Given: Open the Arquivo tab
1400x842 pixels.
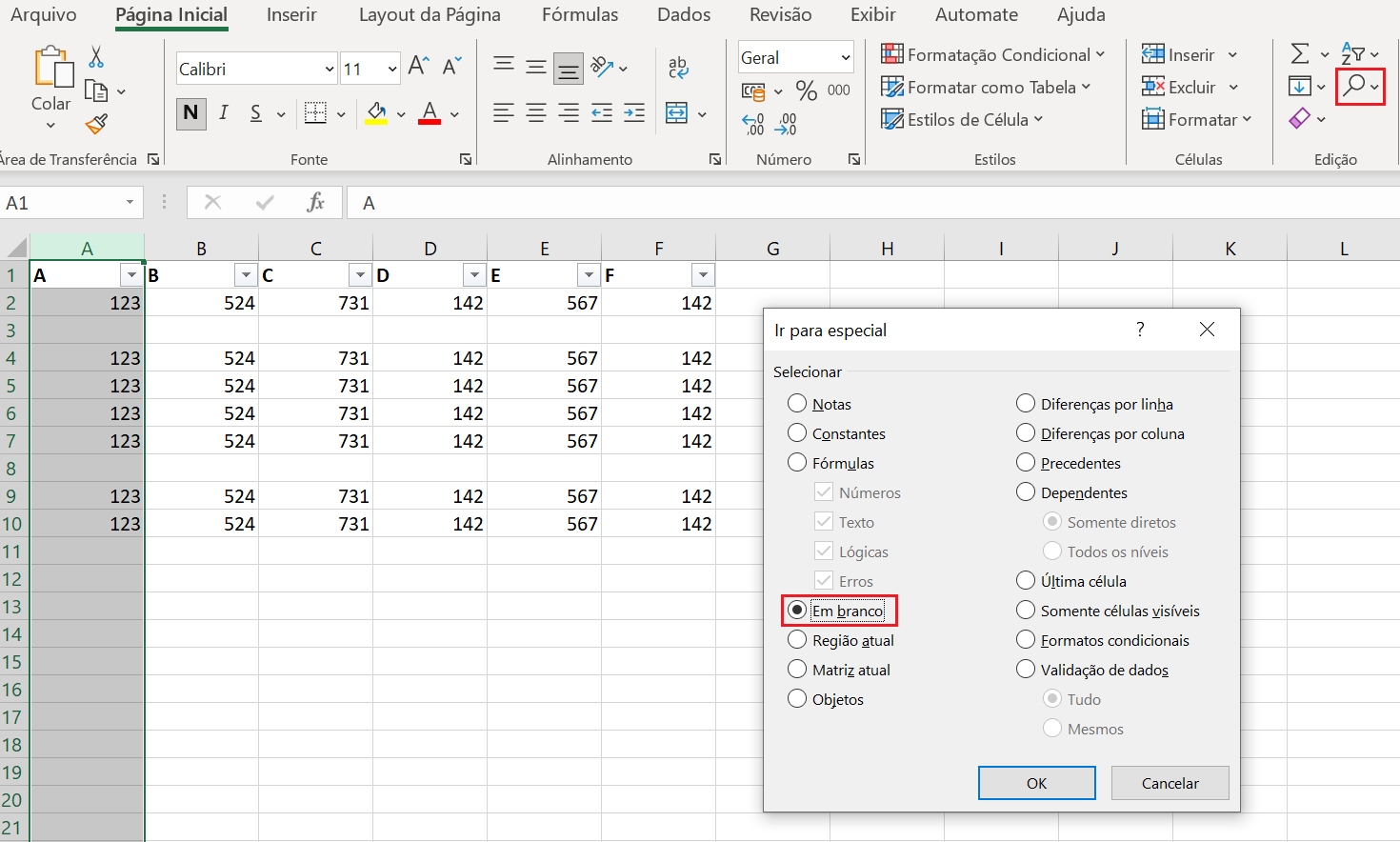Looking at the screenshot, I should point(43,14).
